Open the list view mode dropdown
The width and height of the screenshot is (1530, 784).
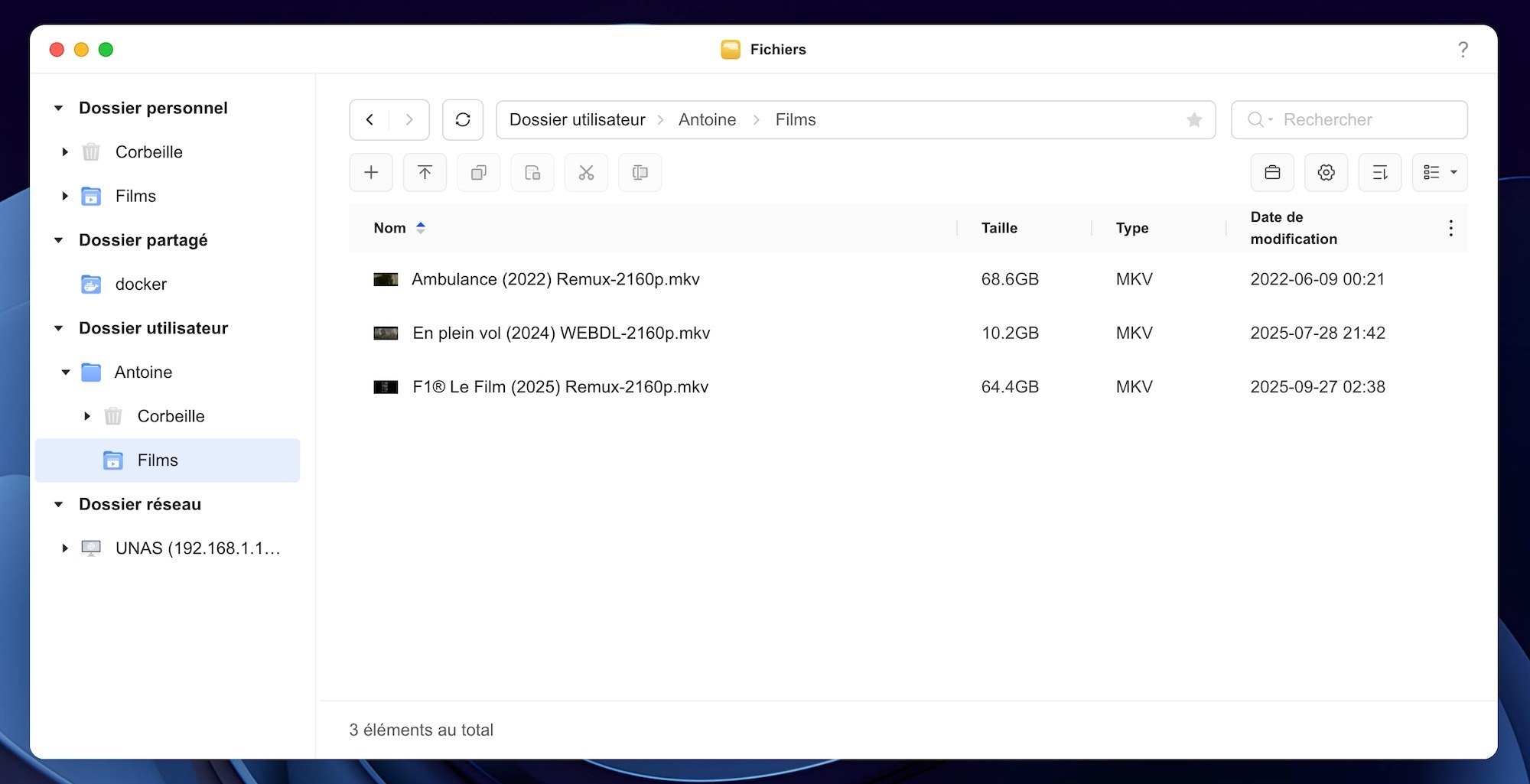click(x=1440, y=173)
